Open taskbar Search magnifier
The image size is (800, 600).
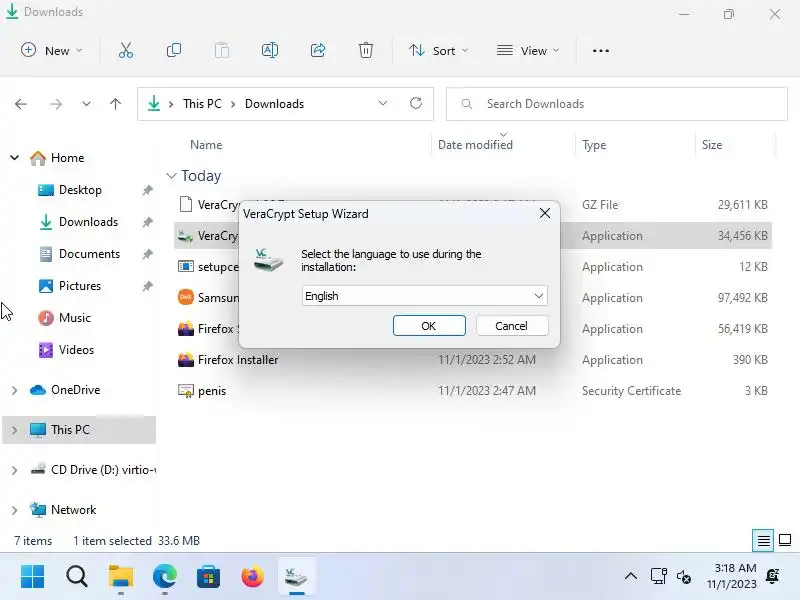[x=77, y=577]
